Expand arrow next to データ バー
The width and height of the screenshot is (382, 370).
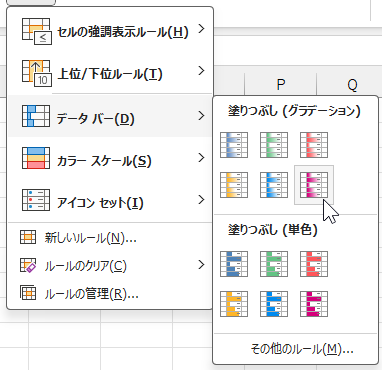pos(201,116)
